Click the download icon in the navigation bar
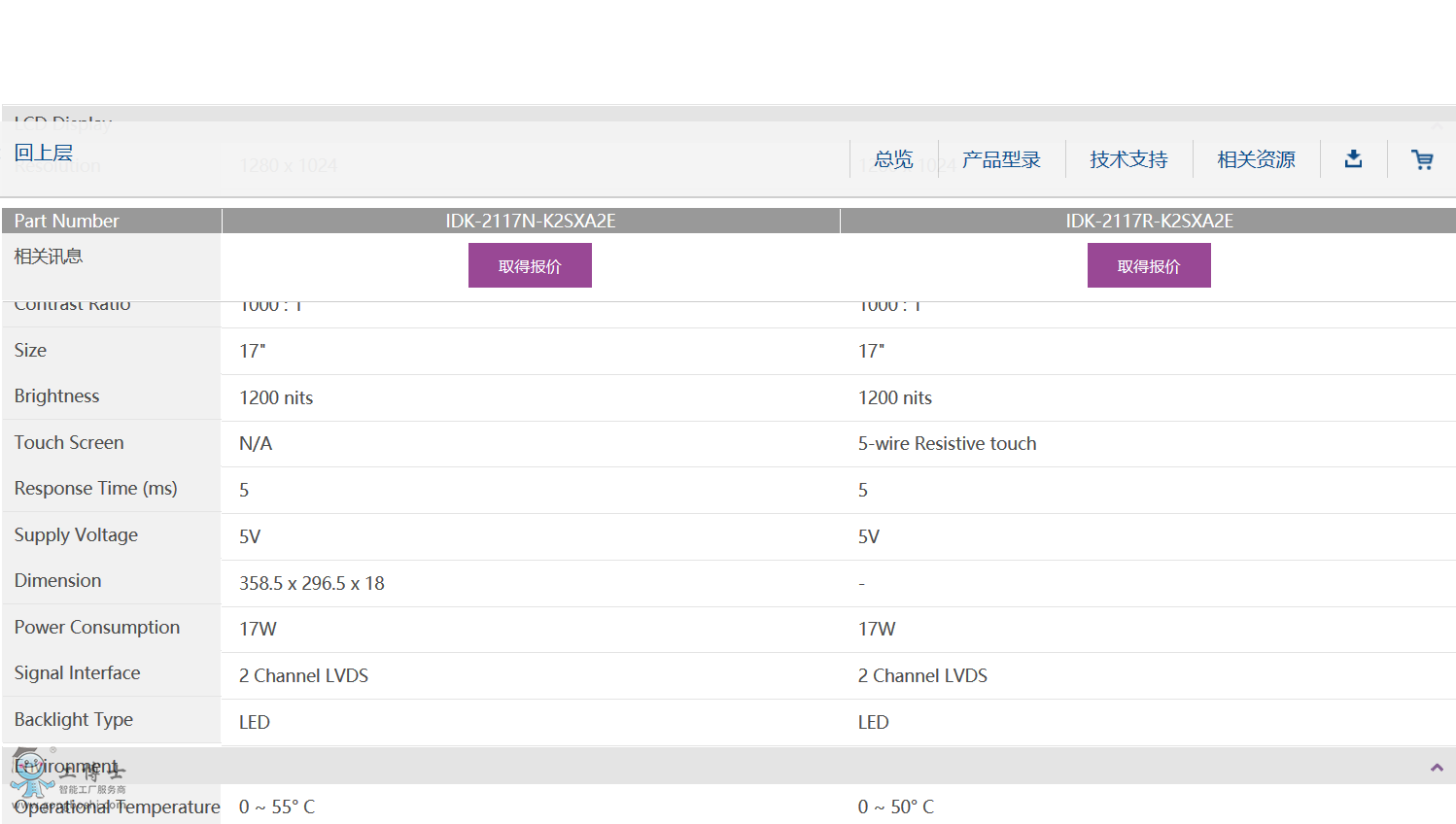This screenshot has height=824, width=1456. click(x=1353, y=159)
